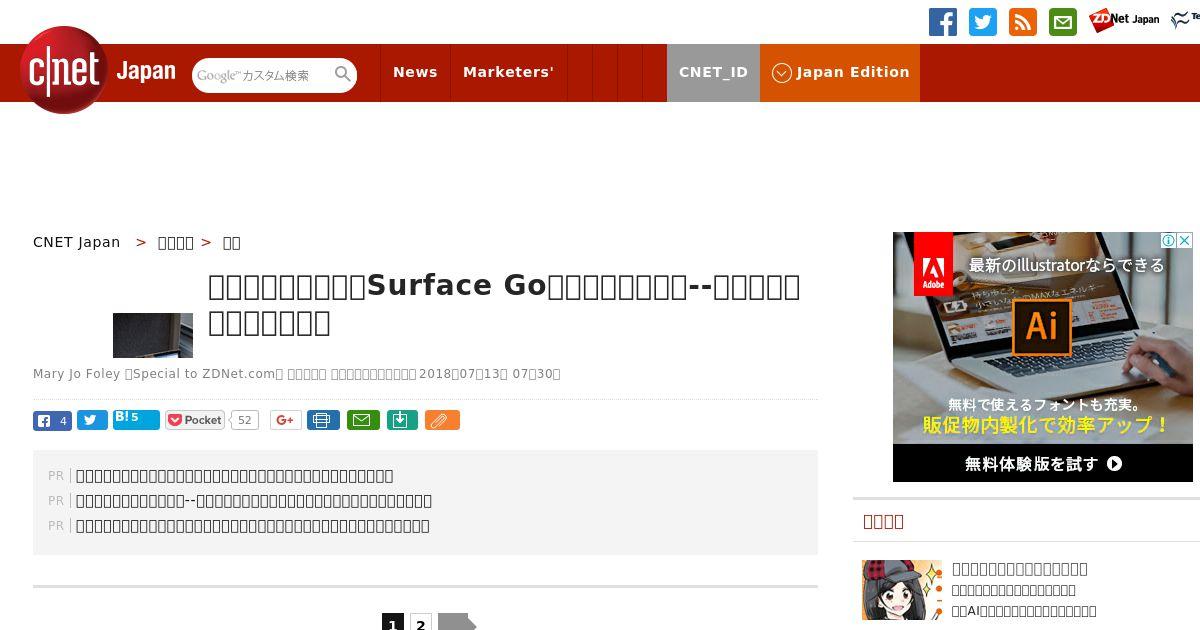Viewport: 1200px width, 630px height.
Task: Open the CNET_ID tab
Action: [x=713, y=72]
